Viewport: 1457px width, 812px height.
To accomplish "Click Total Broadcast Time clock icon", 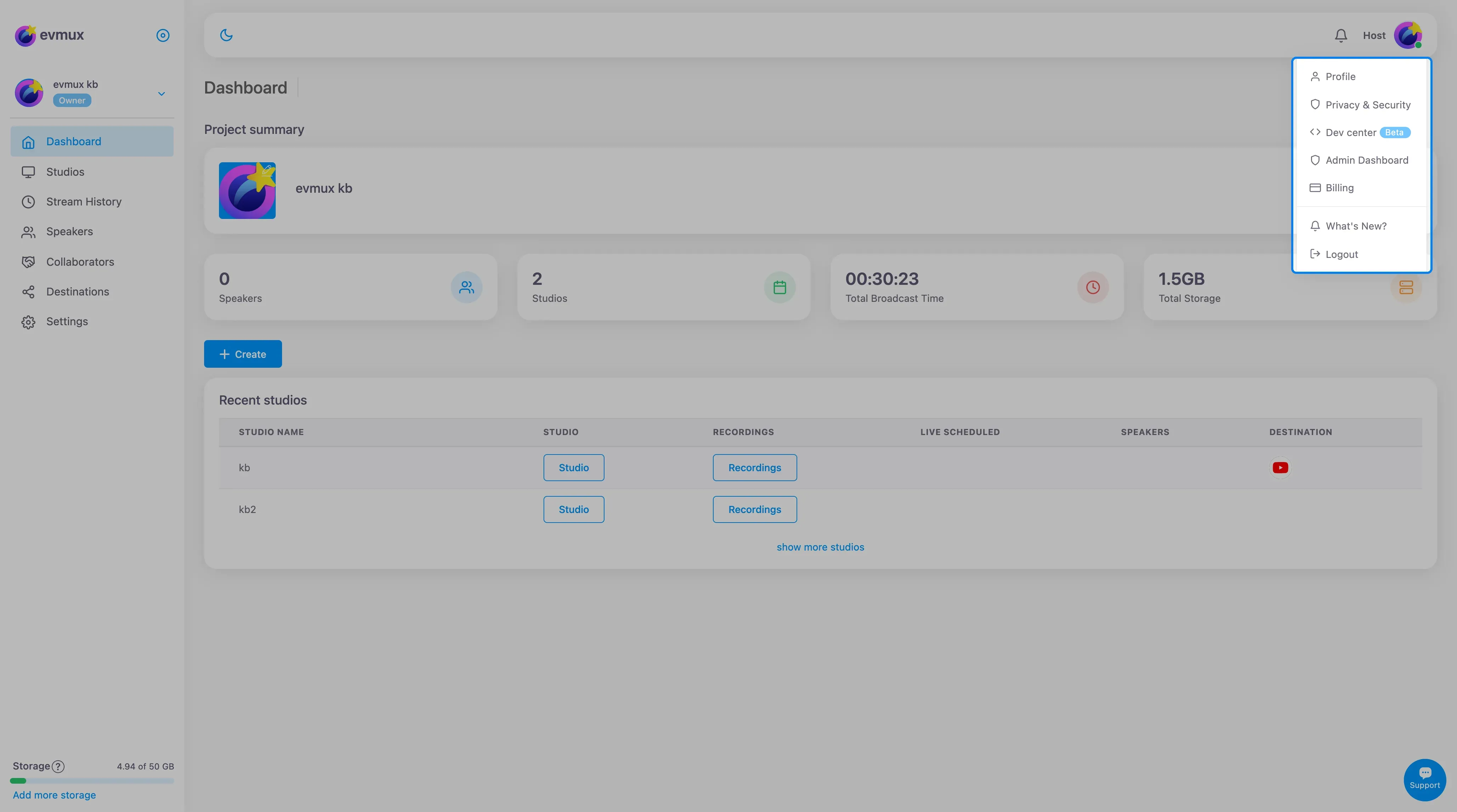I will [1093, 287].
